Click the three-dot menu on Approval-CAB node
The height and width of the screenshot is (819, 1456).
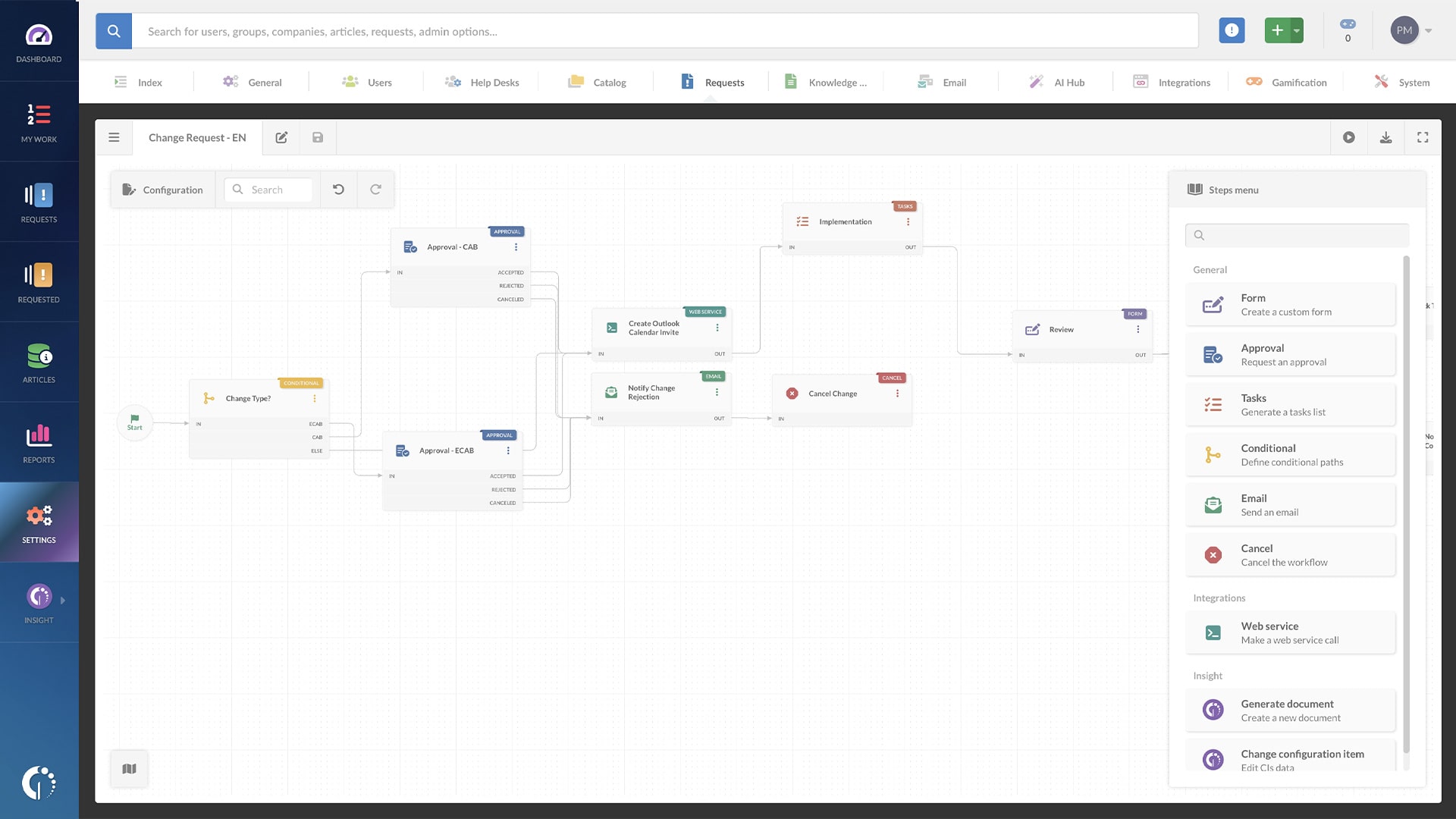(516, 247)
